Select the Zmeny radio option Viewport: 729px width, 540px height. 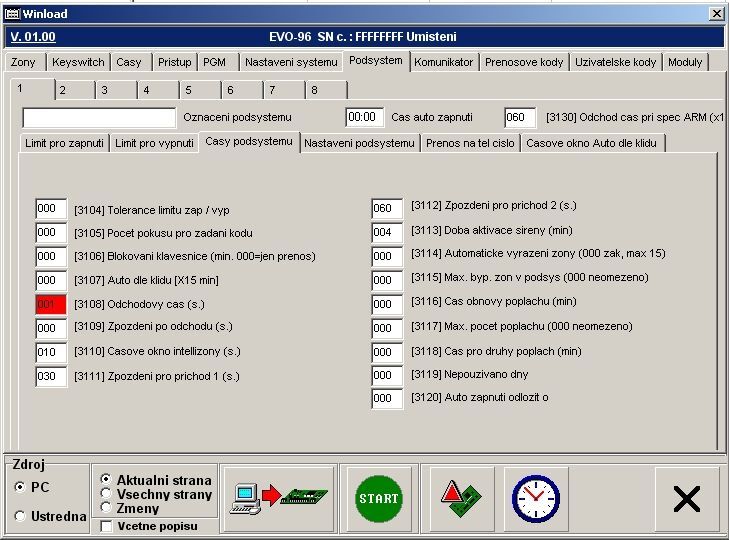click(106, 508)
